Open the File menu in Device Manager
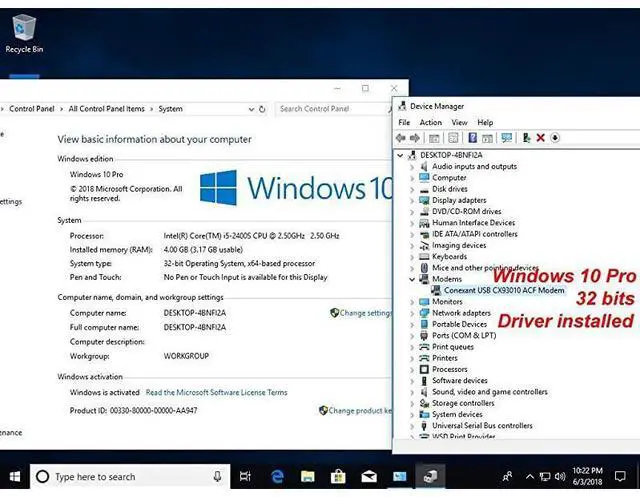This screenshot has height=497, width=640. pos(404,122)
